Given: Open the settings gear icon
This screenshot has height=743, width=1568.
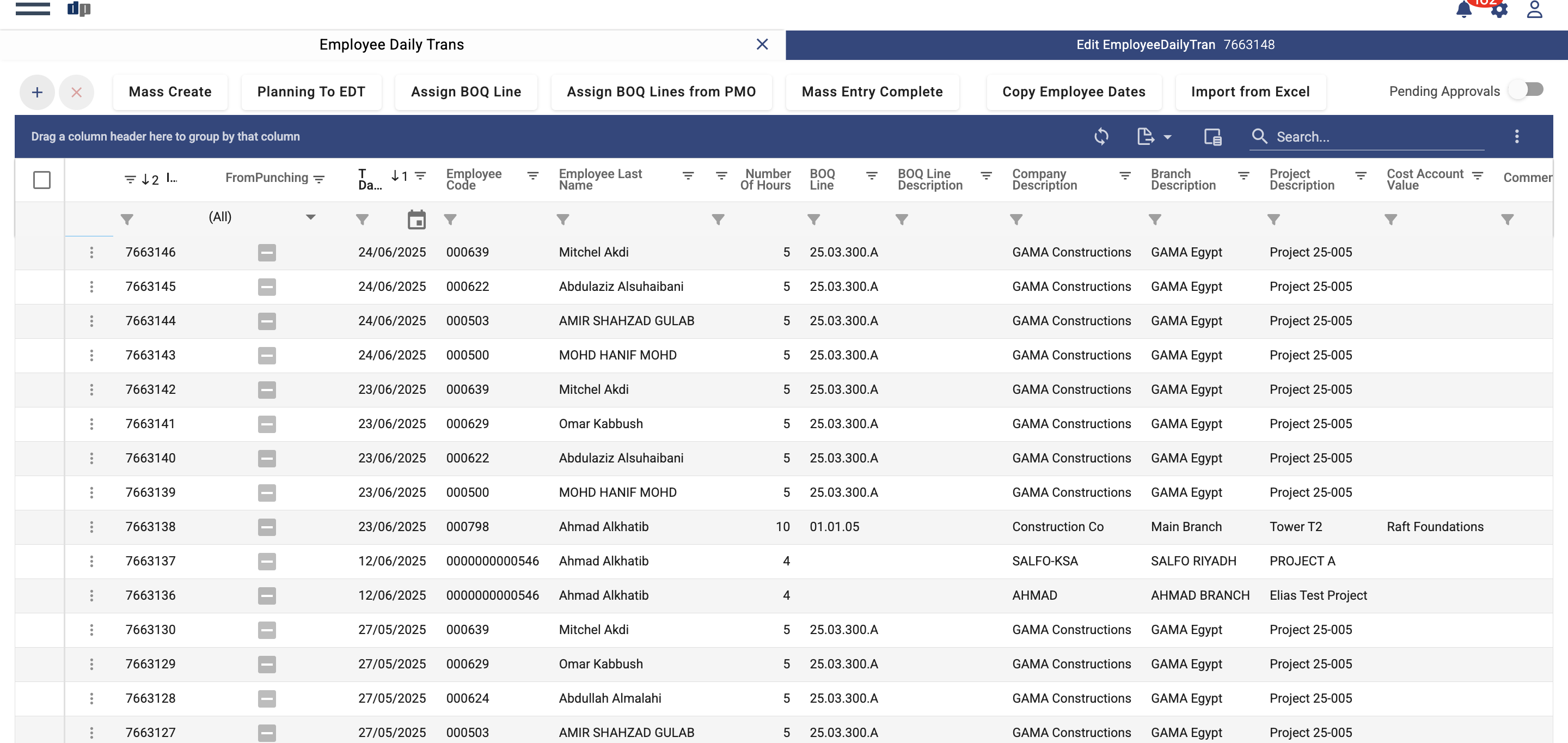Looking at the screenshot, I should click(x=1499, y=10).
